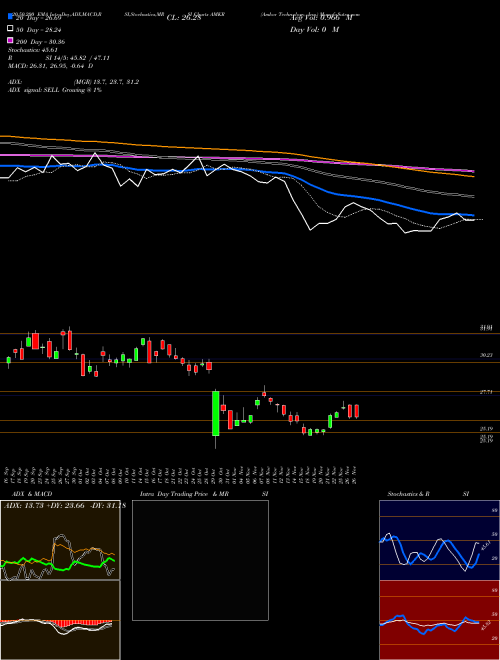The image size is (500, 660).
Task: Click the '(MGR) 13.7, 23.7, 31.2' ADX values
Action: 106,82
